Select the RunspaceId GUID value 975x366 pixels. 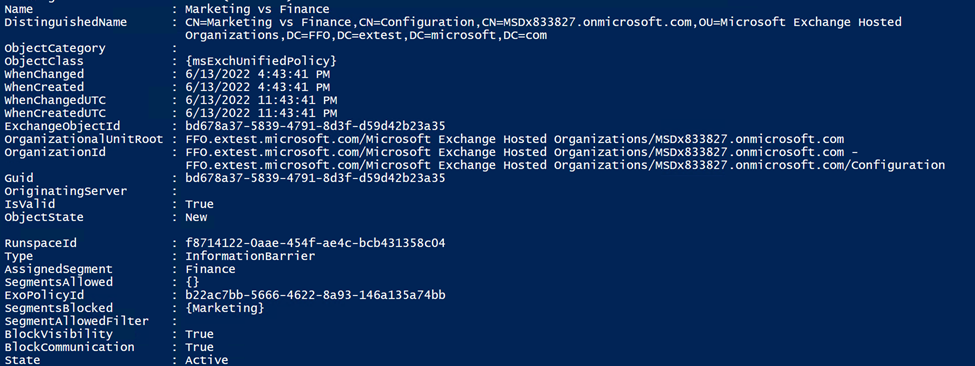[x=315, y=243]
